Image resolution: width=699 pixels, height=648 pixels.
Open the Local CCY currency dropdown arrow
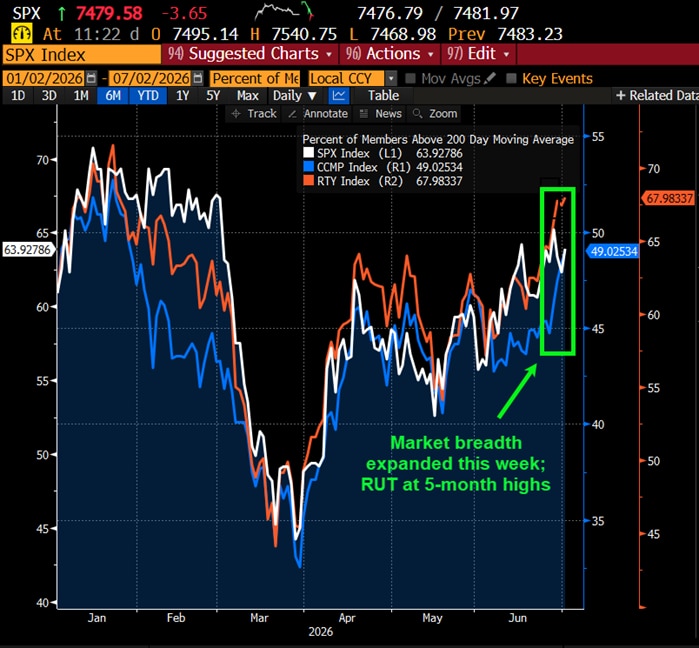pyautogui.click(x=391, y=78)
